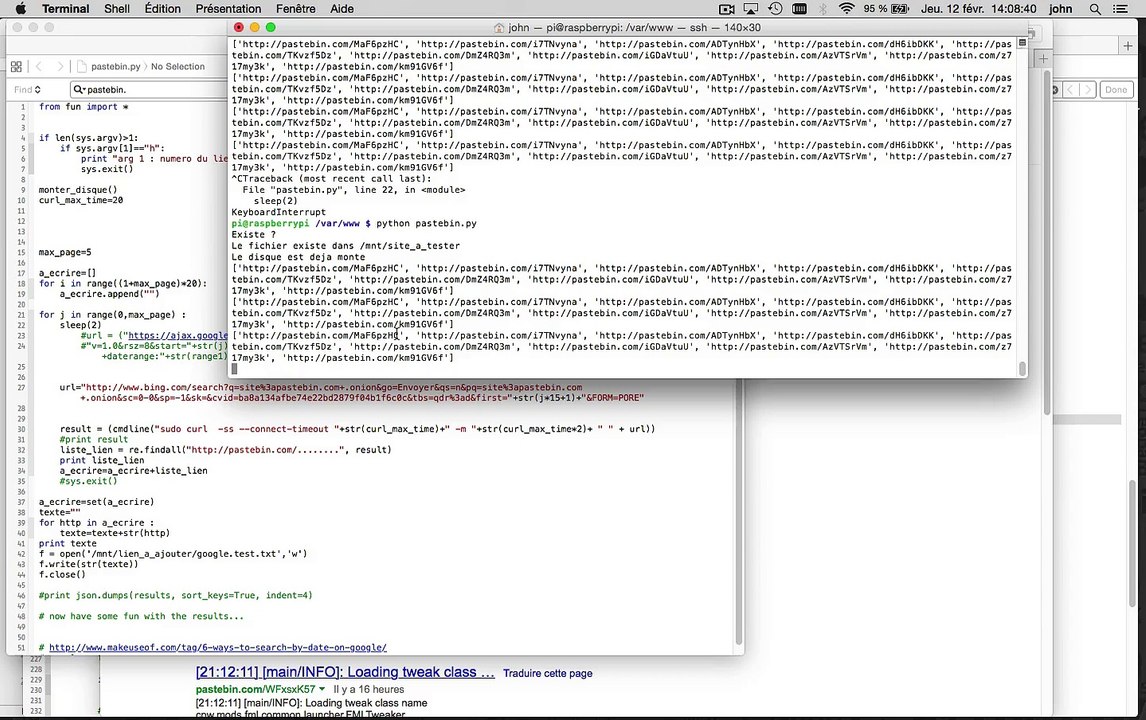This screenshot has width=1146, height=720.
Task: Go to next find match arrow
Action: (x=1088, y=89)
